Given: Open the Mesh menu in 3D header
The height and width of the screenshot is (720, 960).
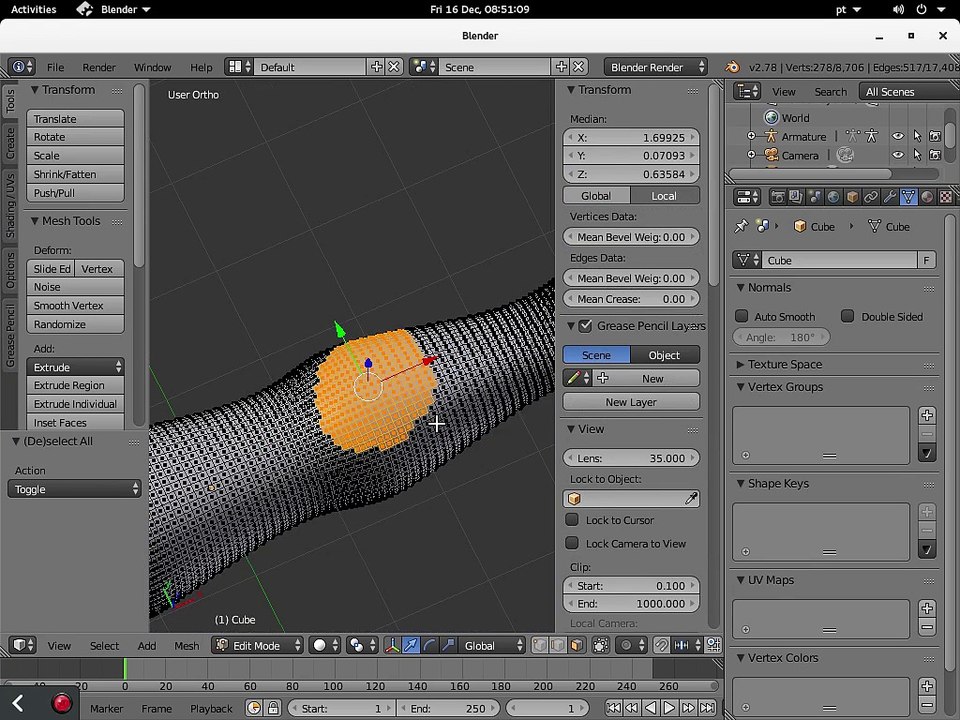Looking at the screenshot, I should click(186, 646).
